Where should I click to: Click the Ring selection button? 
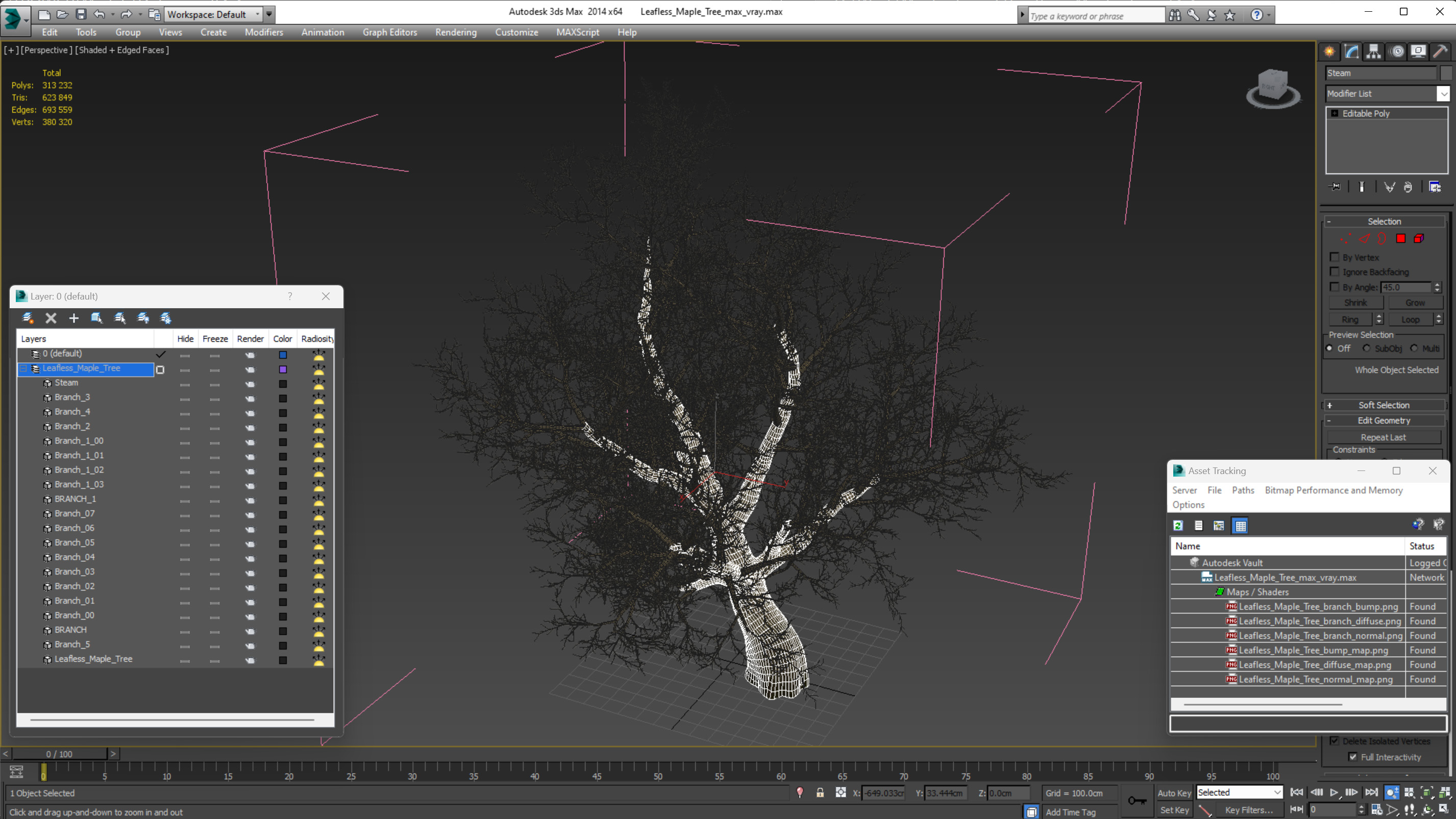[1350, 319]
